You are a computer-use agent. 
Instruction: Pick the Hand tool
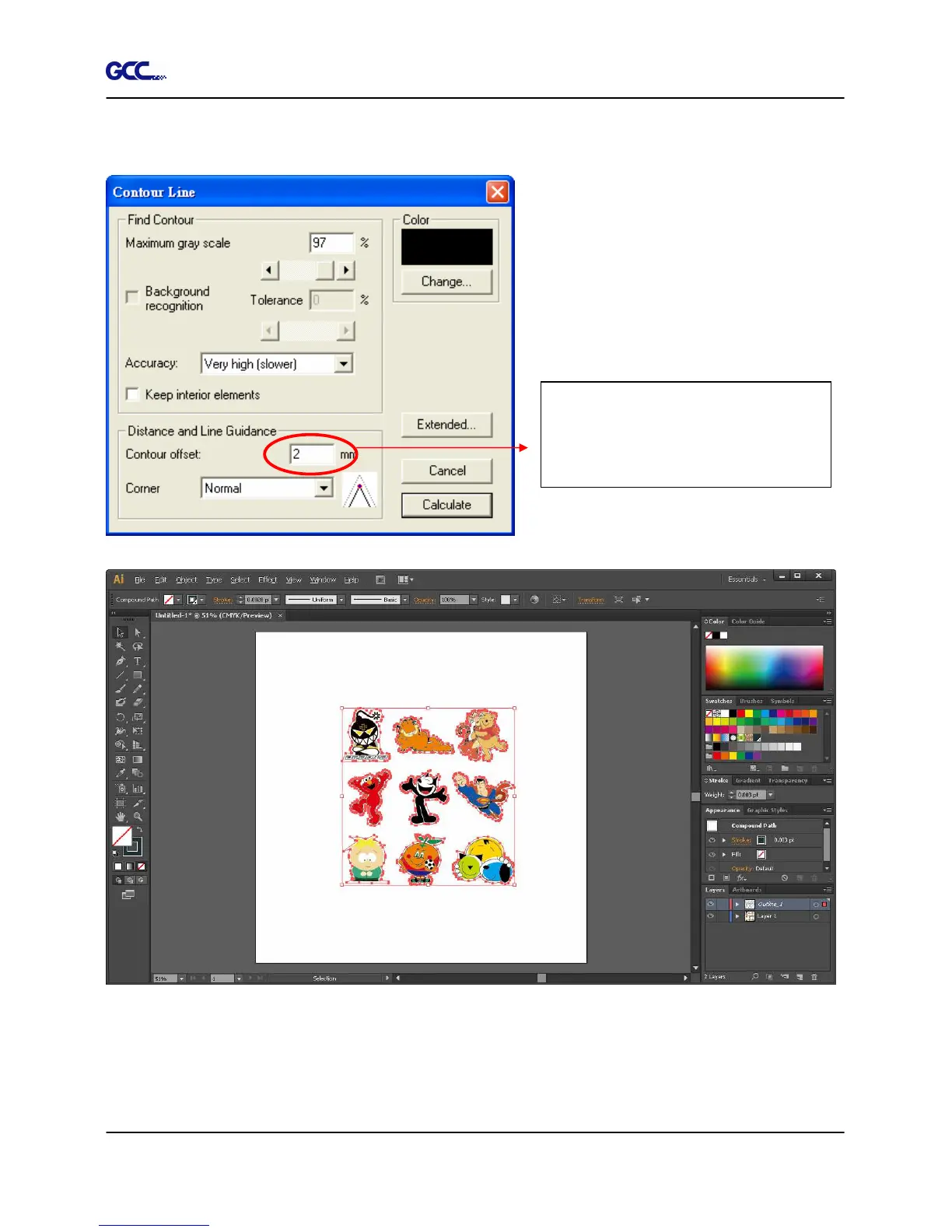121,817
